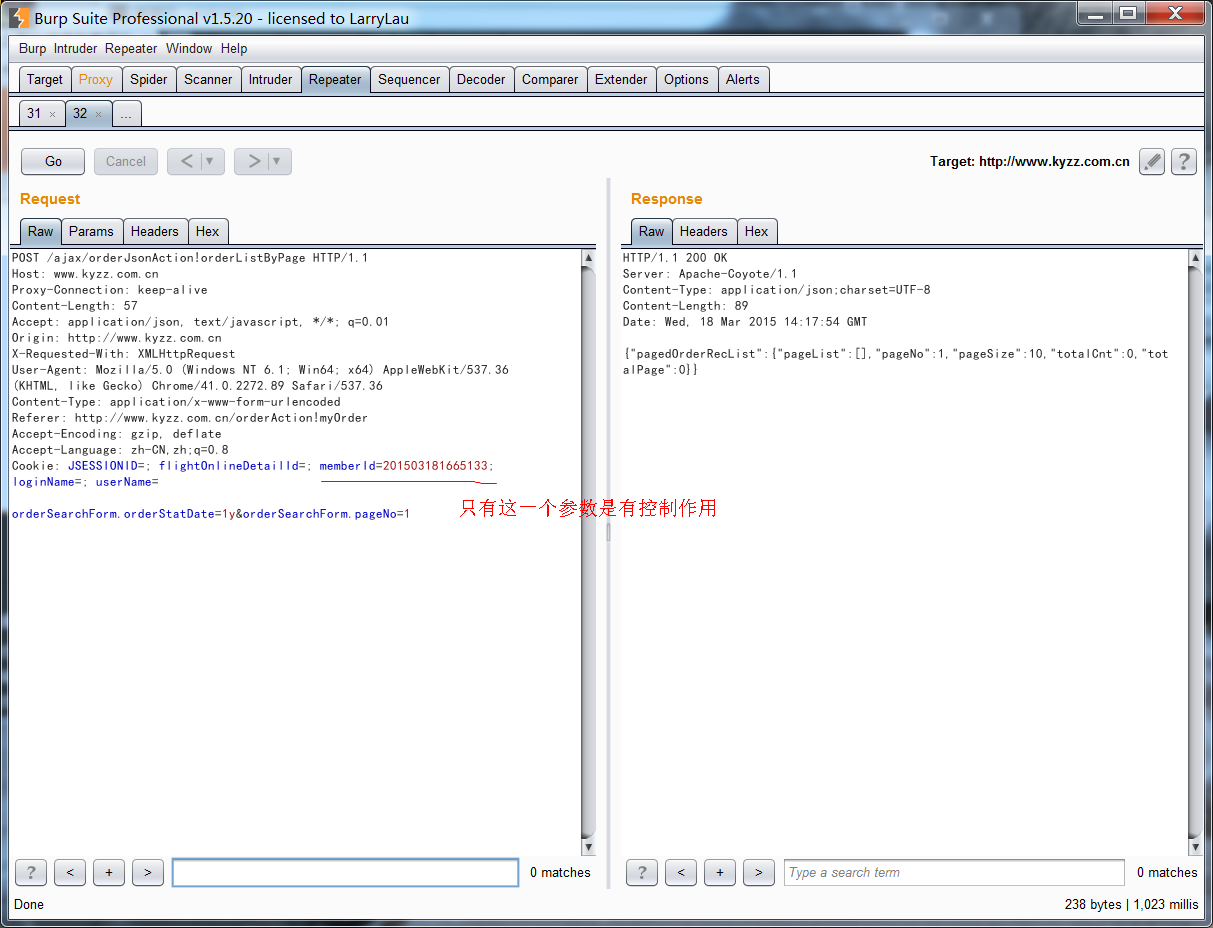Open the Hex tab in Response panel

click(756, 231)
